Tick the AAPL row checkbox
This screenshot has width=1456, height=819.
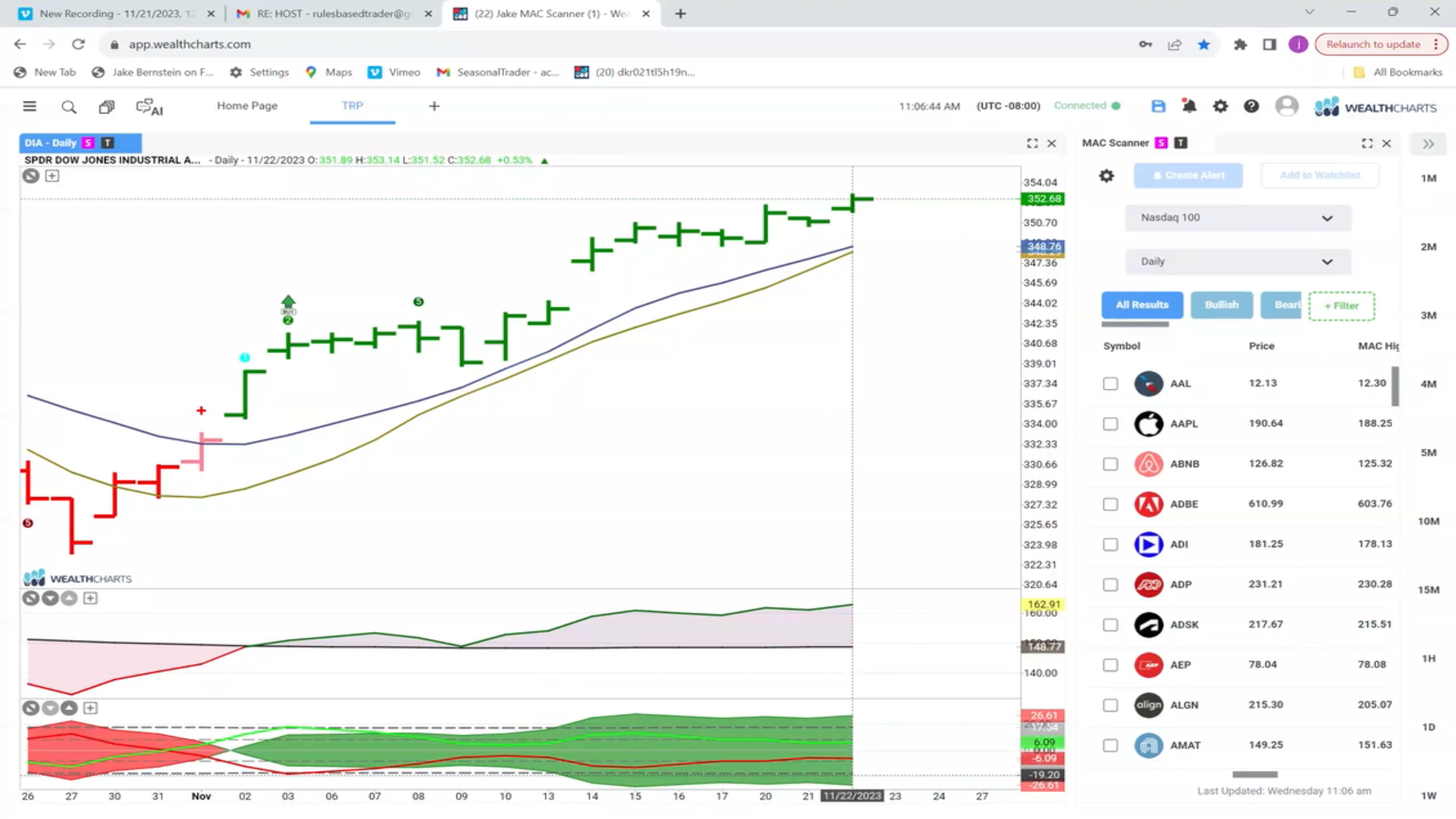(x=1110, y=424)
